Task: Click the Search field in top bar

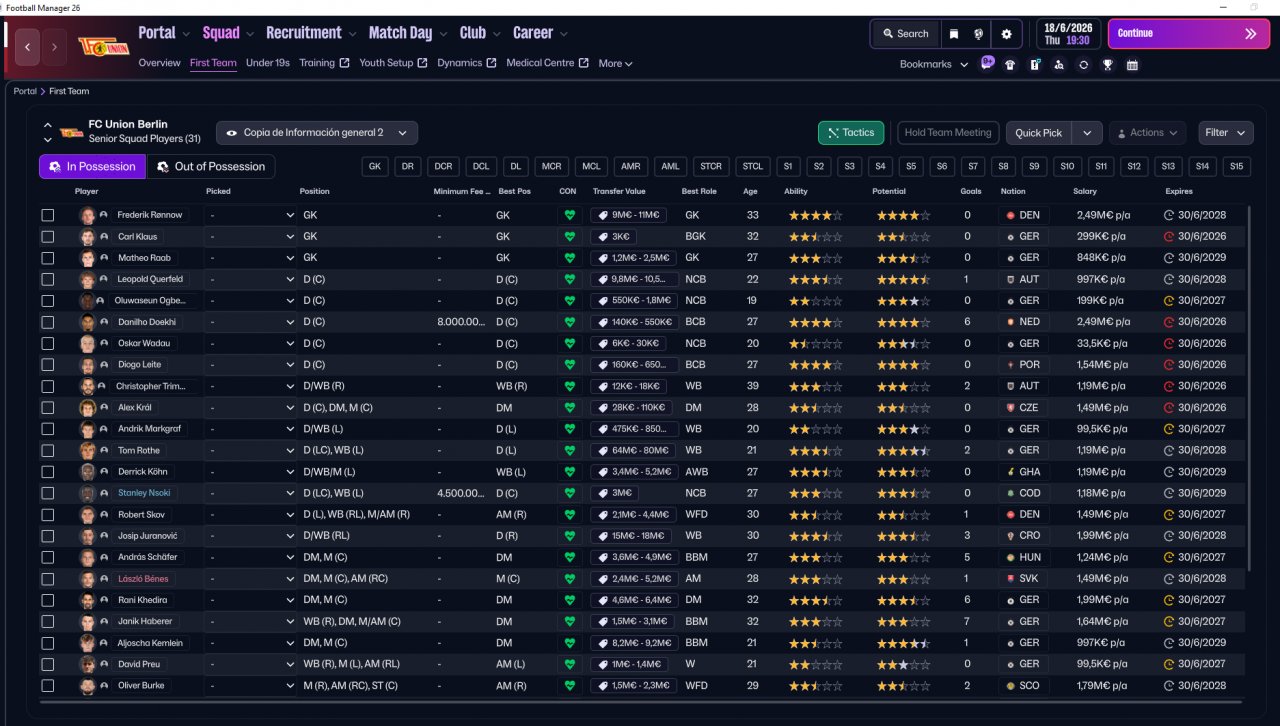Action: pyautogui.click(x=905, y=34)
